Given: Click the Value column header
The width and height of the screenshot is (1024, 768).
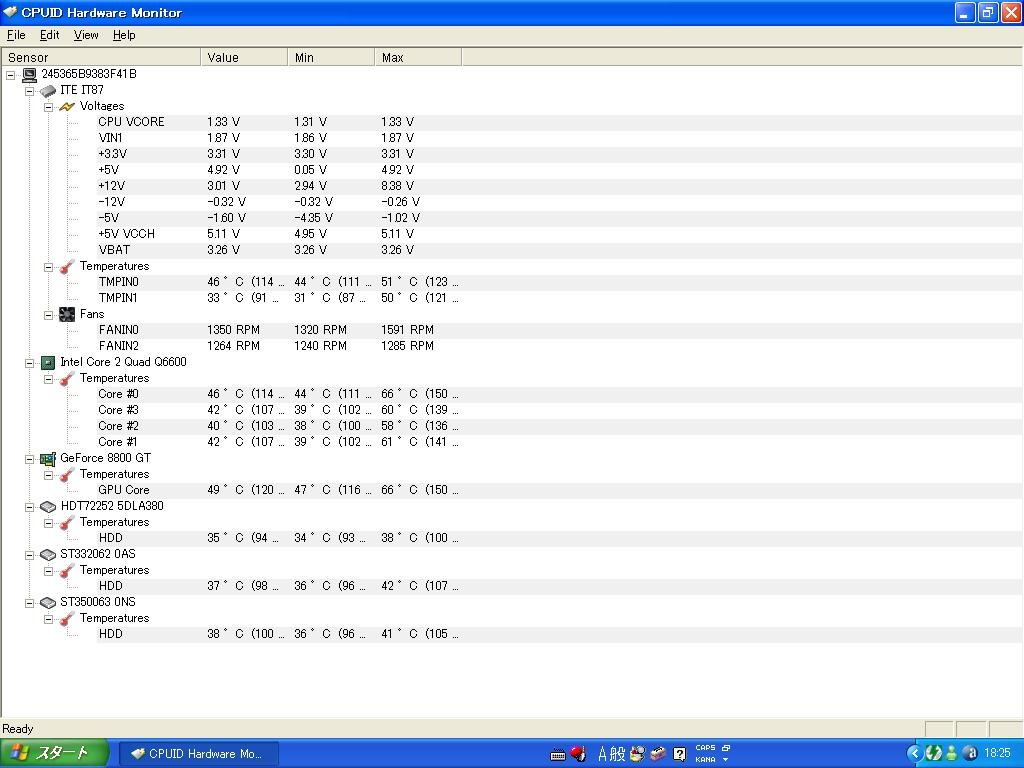Looking at the screenshot, I should [x=244, y=57].
